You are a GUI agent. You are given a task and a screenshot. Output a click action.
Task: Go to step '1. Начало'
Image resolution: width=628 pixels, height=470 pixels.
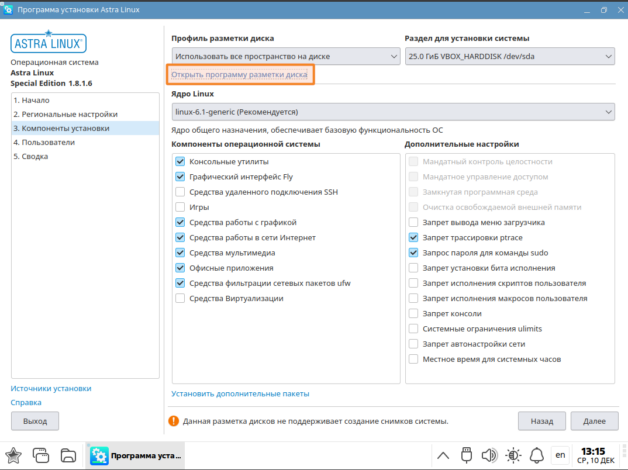(85, 100)
